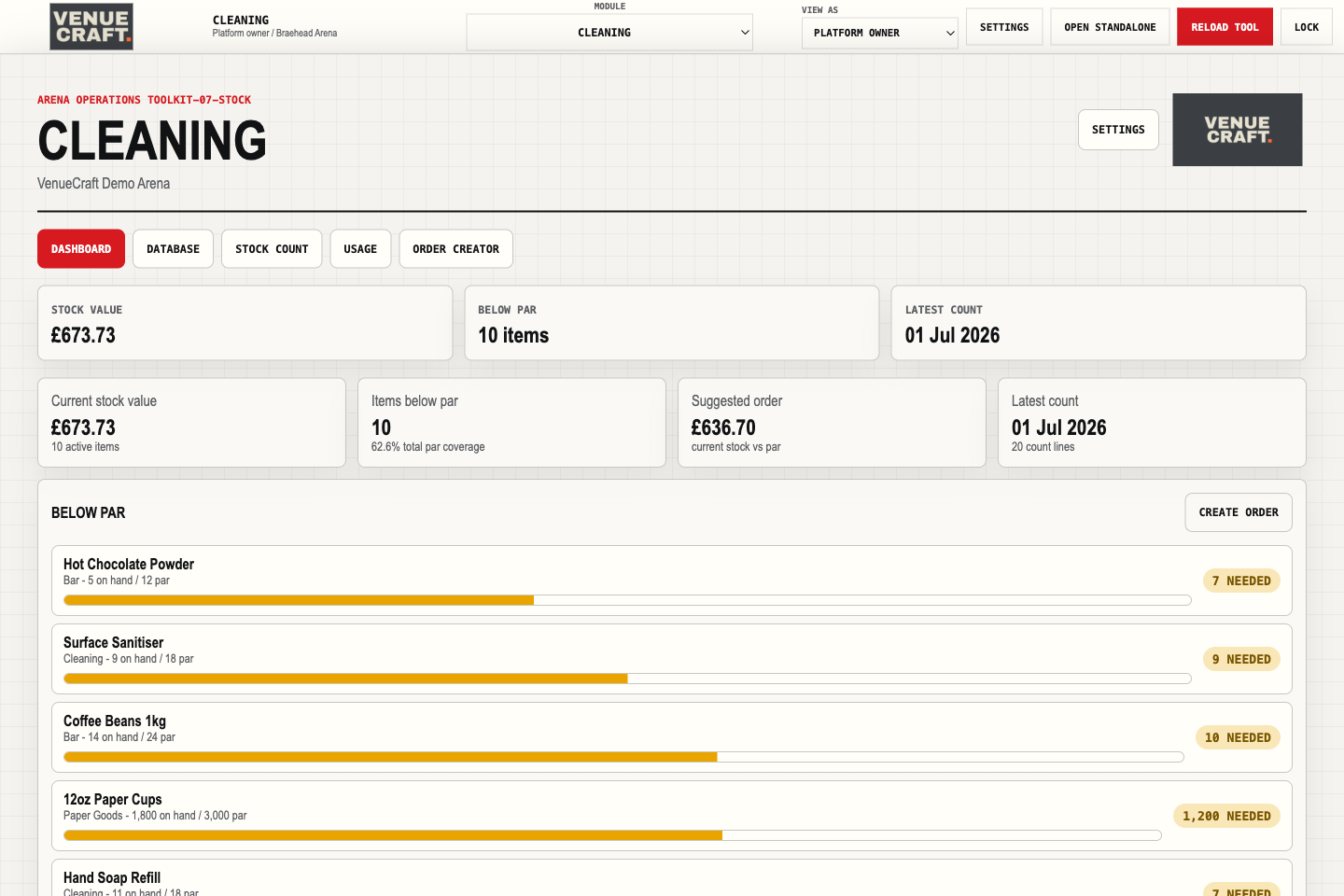Click 'Platform owner / Braehead Arena' text
This screenshot has width=1344, height=896.
tap(274, 34)
